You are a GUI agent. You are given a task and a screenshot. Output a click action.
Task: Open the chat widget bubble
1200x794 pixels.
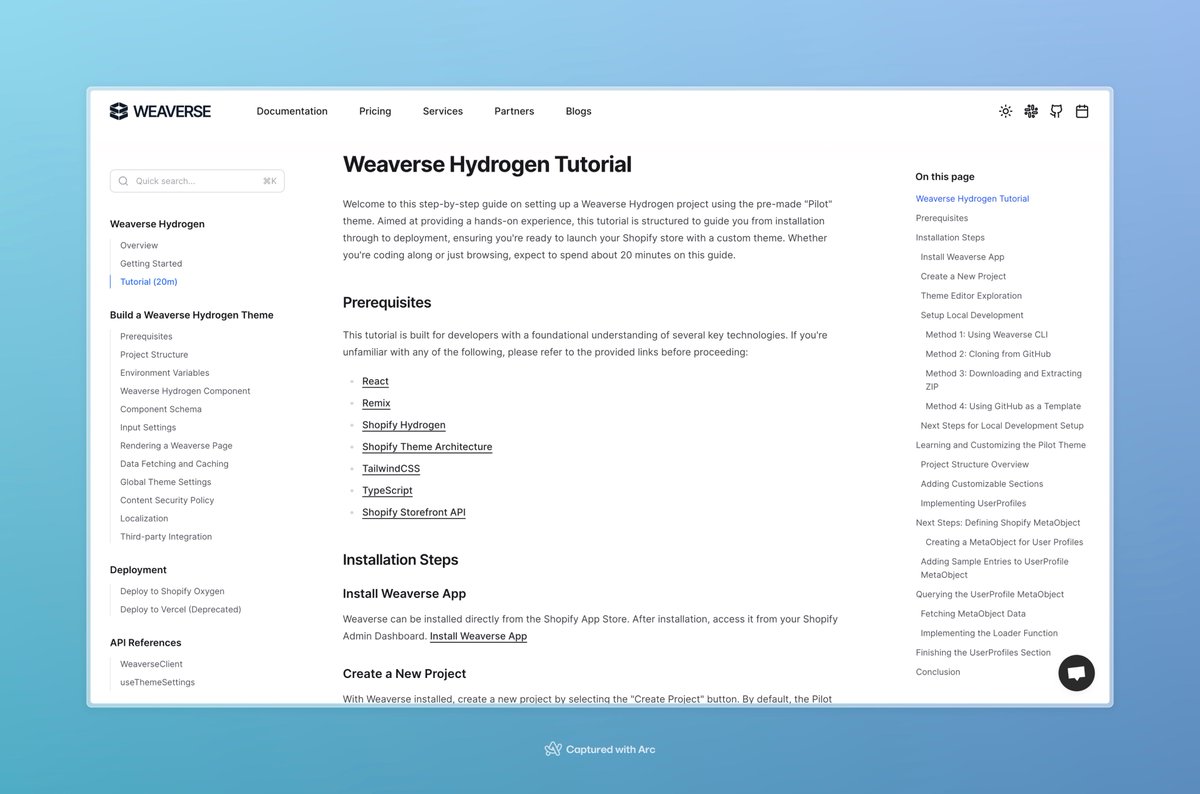(x=1077, y=673)
